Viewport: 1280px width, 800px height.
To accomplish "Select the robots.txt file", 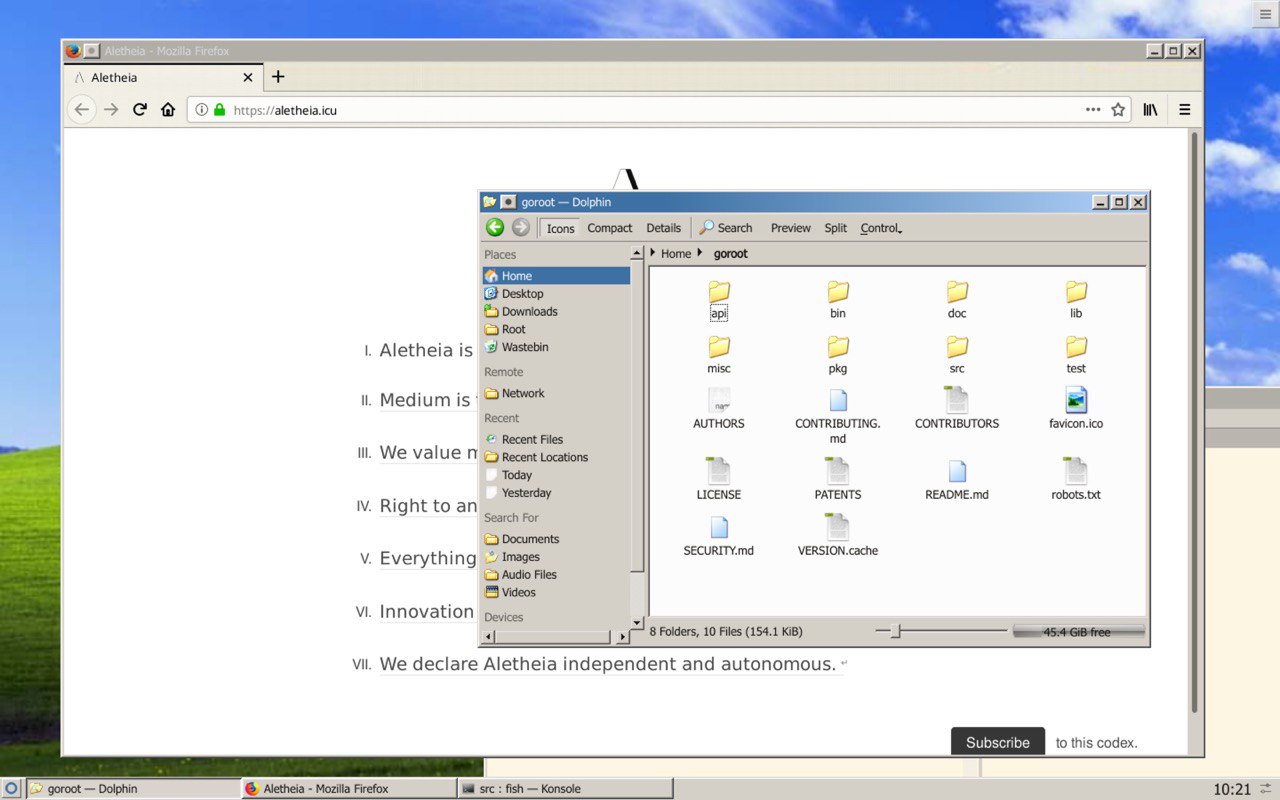I will (1076, 480).
